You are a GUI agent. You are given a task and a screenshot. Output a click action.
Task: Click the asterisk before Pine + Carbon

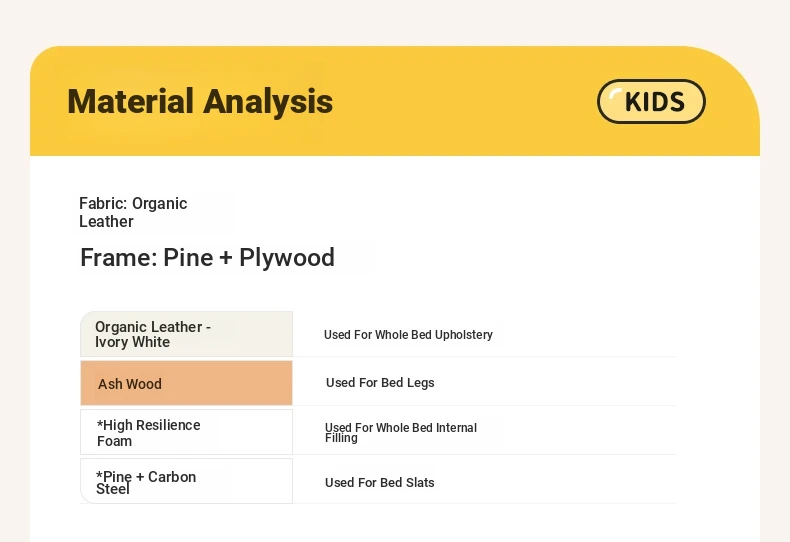tap(99, 475)
